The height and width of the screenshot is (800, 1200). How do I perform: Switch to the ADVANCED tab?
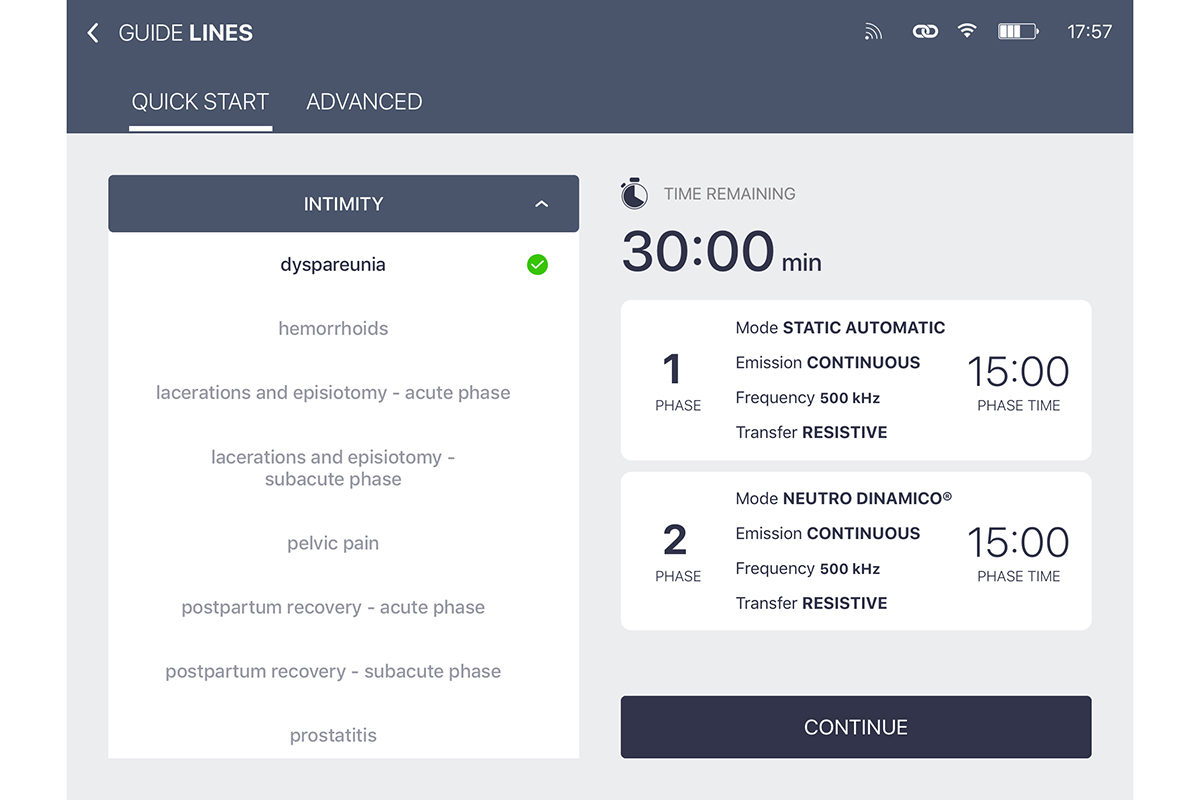click(x=364, y=102)
